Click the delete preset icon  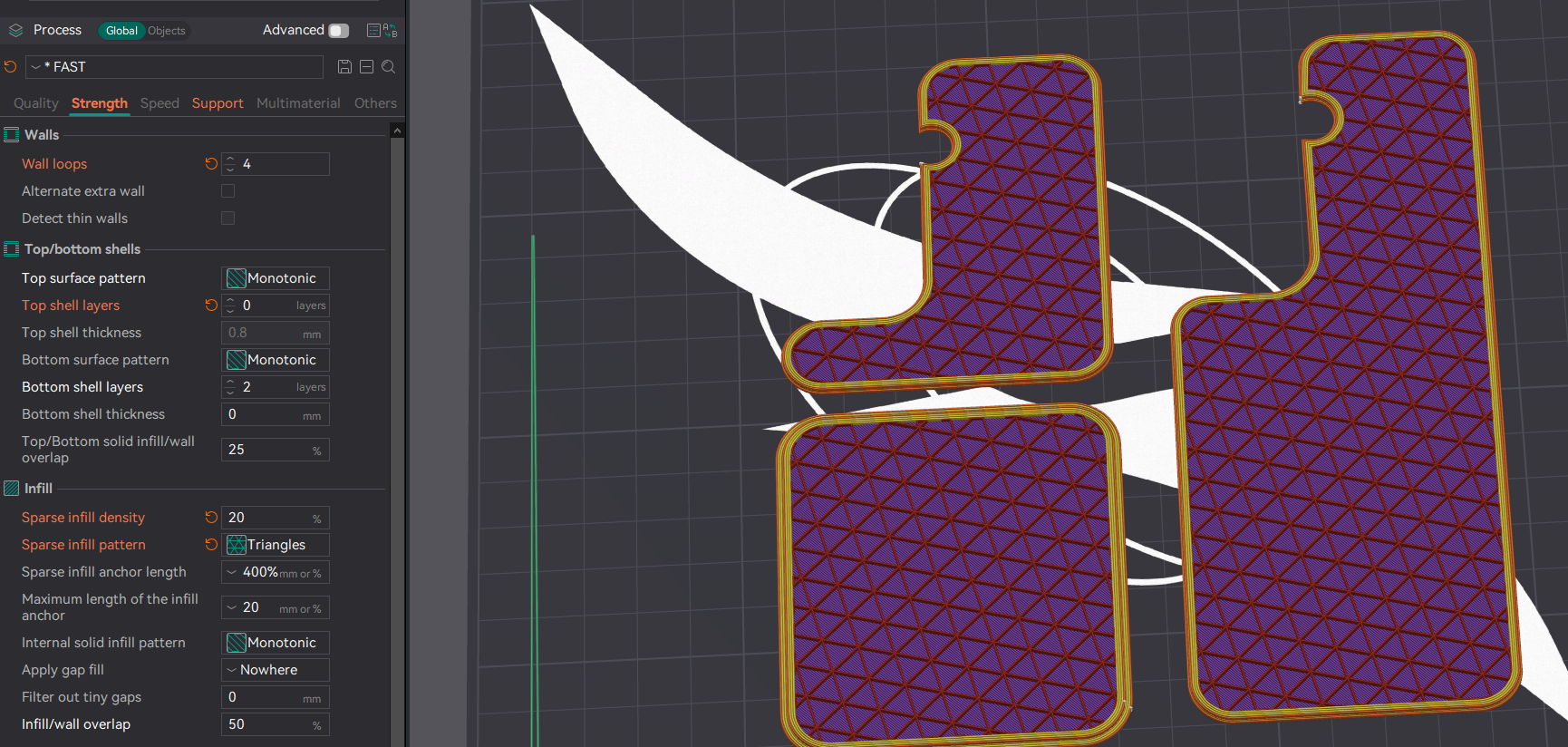[x=366, y=67]
